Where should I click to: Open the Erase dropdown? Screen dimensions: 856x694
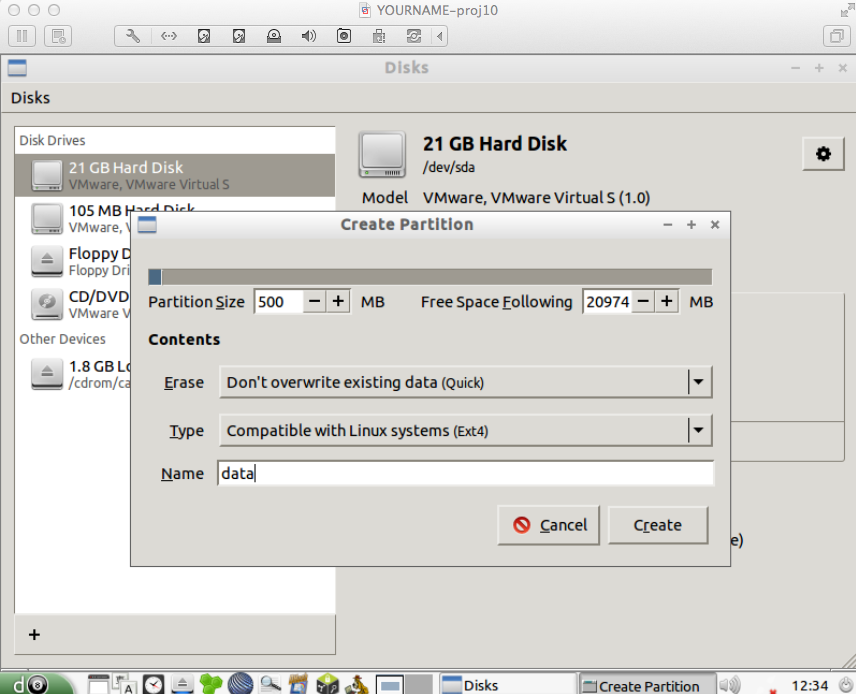click(466, 382)
